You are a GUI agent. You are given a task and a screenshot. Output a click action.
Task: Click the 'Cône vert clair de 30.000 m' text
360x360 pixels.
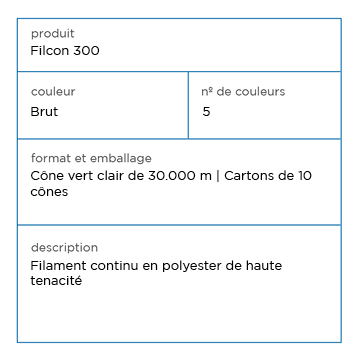(x=121, y=176)
